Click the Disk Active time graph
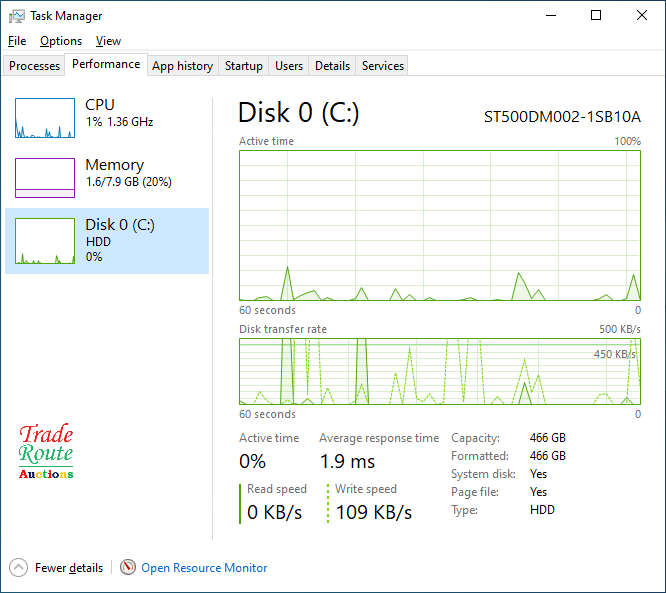This screenshot has height=593, width=666. point(440,225)
